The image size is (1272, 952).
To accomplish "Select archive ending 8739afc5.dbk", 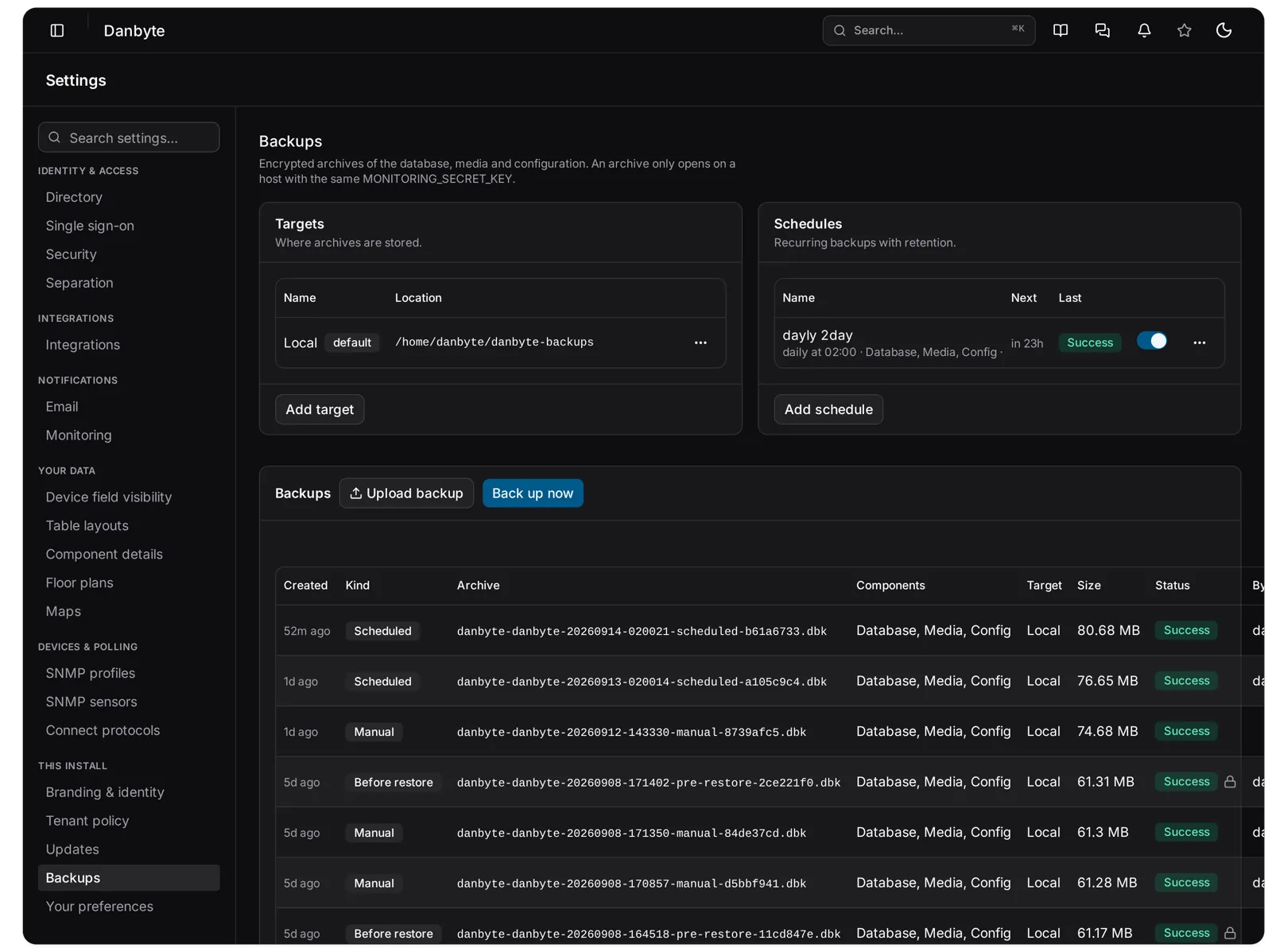I will (x=631, y=733).
